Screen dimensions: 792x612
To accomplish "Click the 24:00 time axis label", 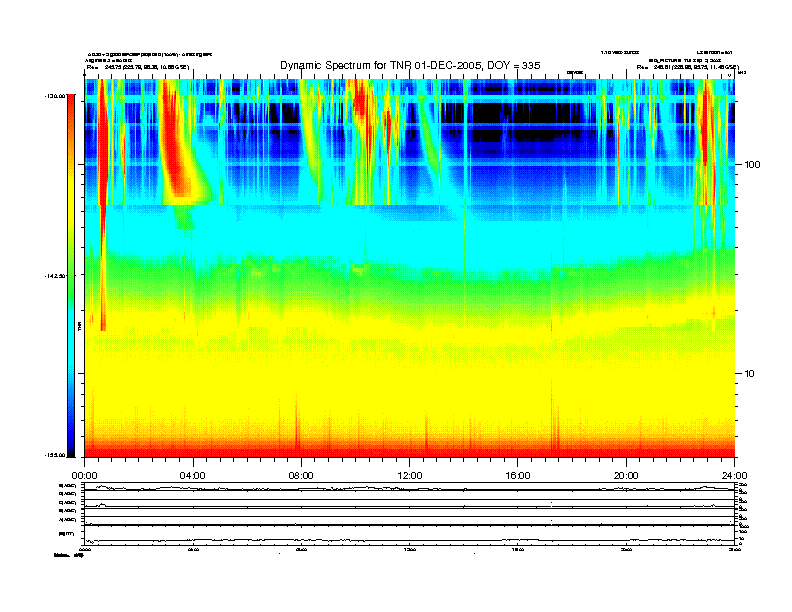I will pos(734,475).
